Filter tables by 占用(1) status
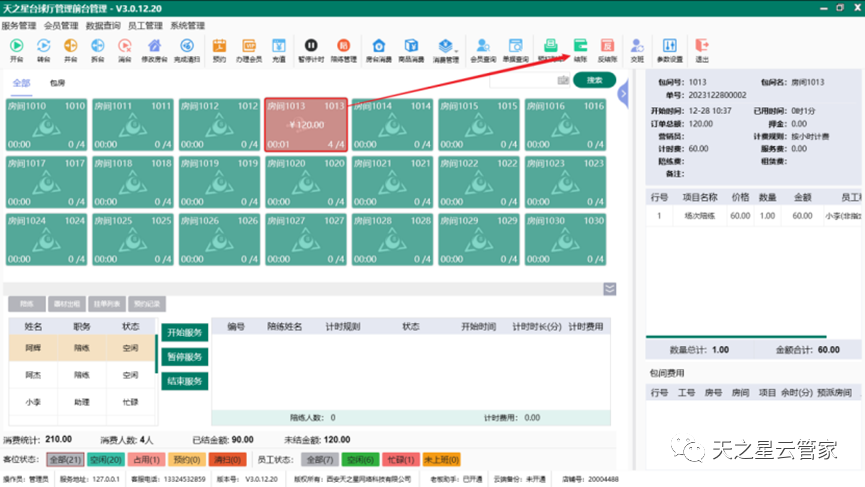 click(x=146, y=459)
